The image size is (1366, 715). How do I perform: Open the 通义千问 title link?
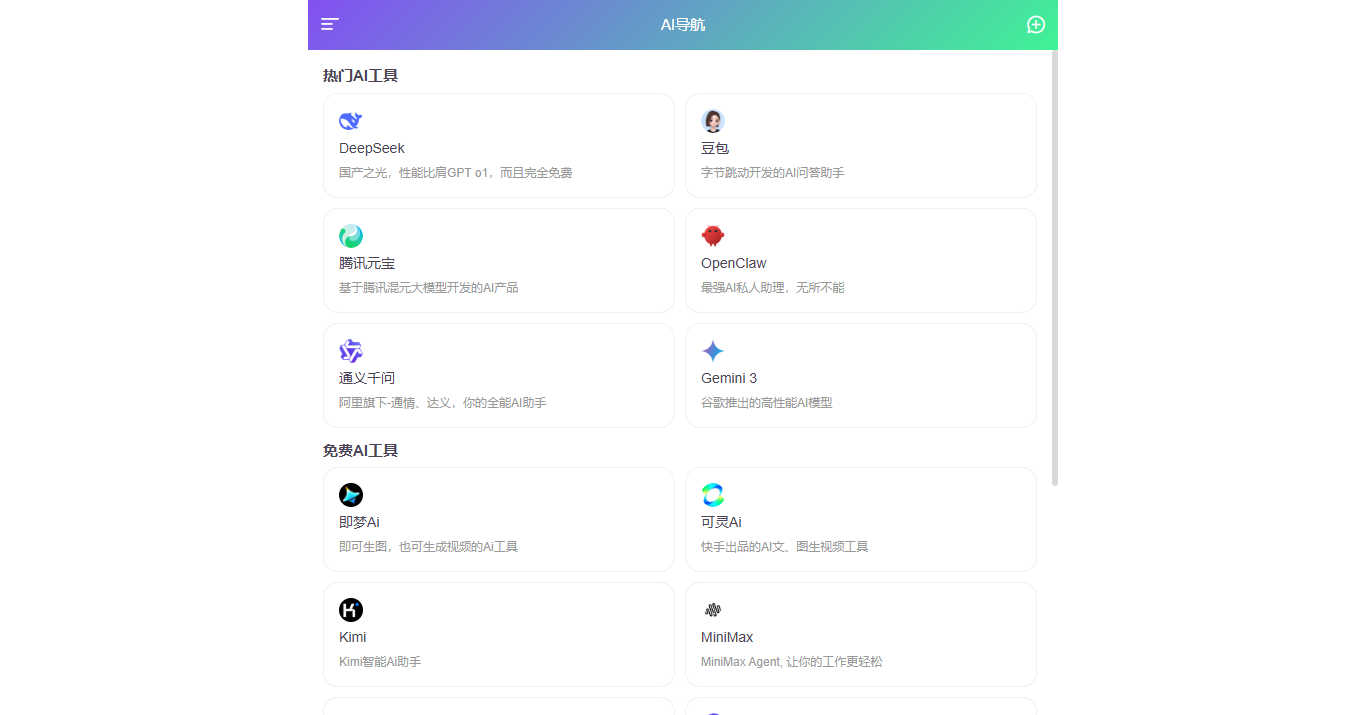point(367,378)
